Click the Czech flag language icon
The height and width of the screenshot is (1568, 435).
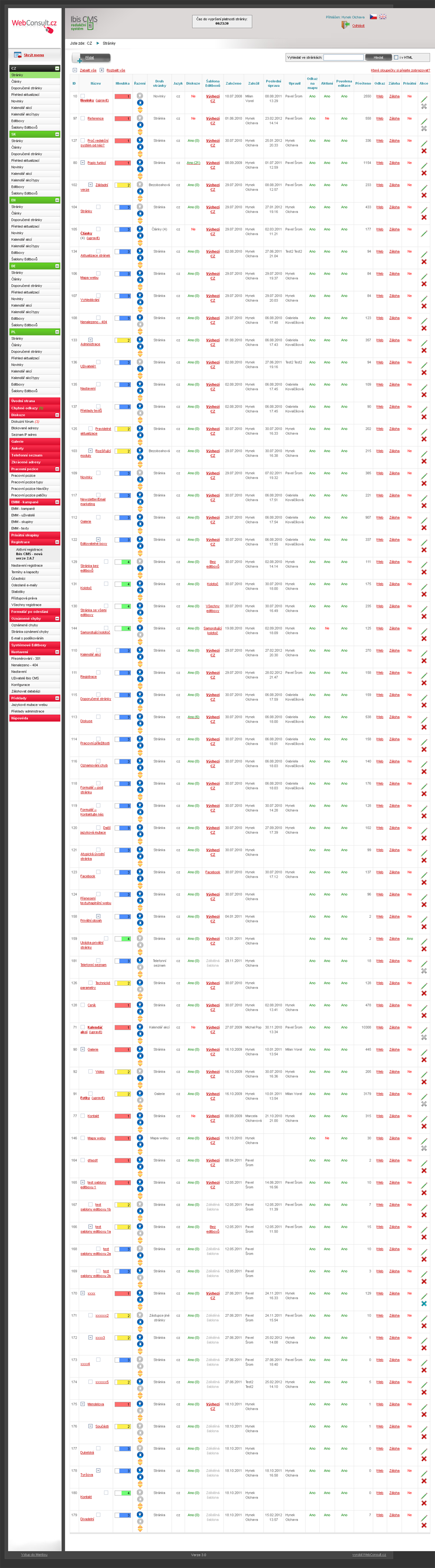(x=373, y=17)
